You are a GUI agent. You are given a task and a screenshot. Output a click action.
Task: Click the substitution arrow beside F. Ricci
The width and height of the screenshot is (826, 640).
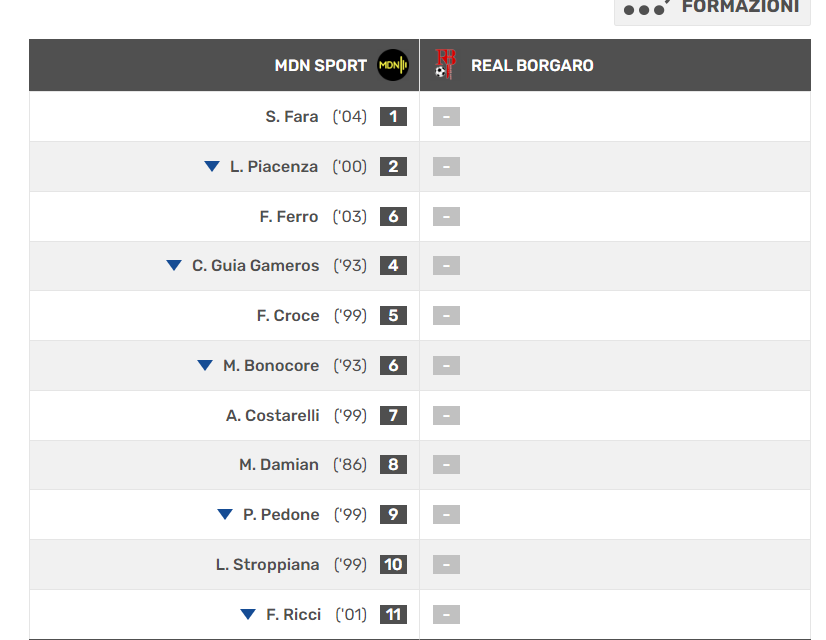[248, 615]
